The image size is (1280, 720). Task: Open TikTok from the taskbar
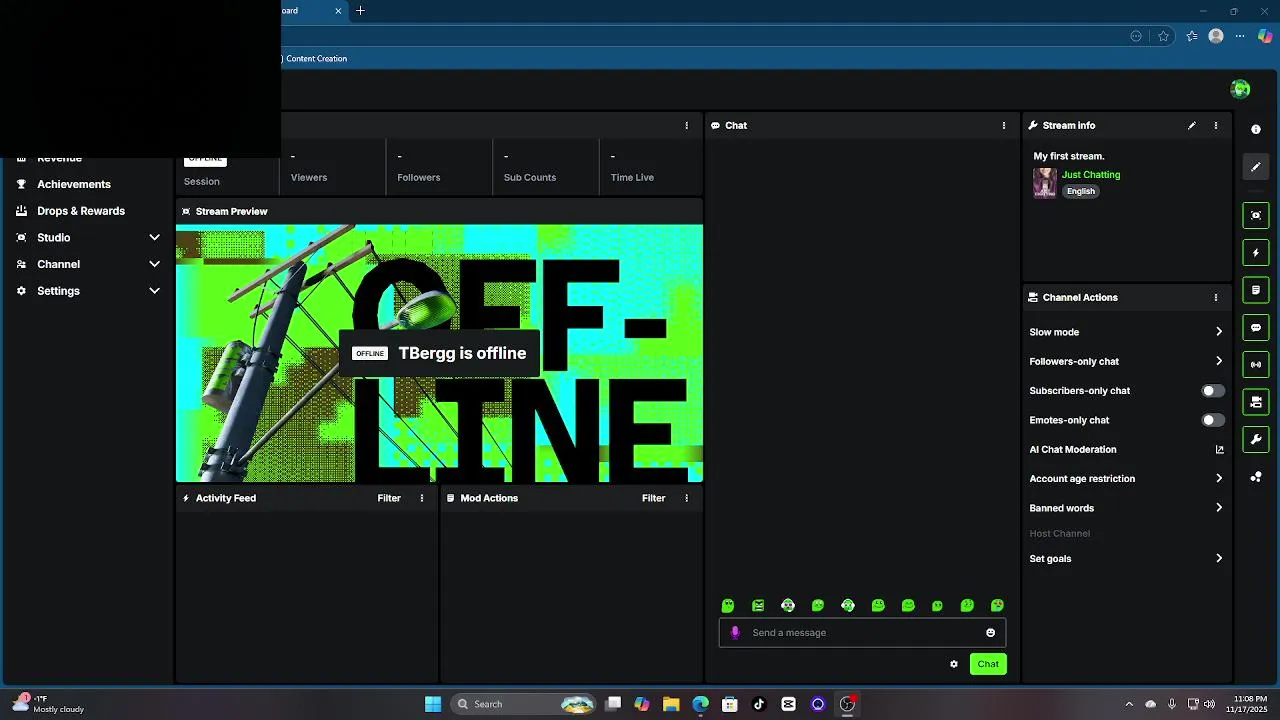759,704
